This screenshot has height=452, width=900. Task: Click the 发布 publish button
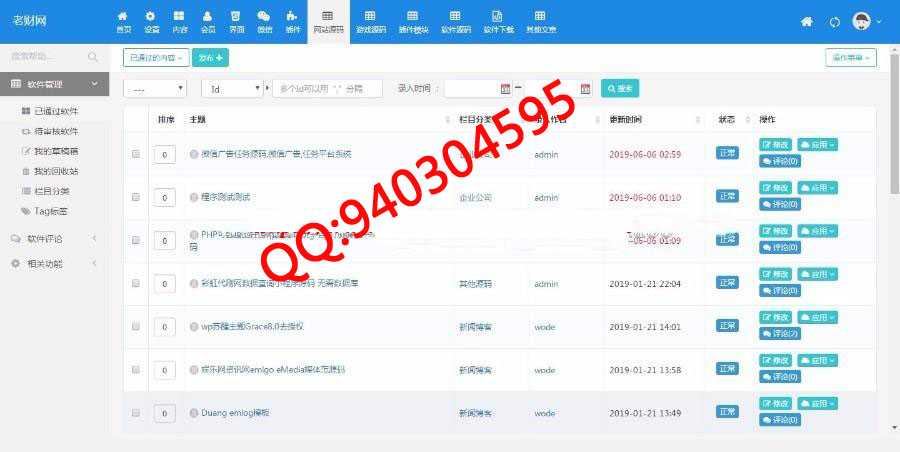pos(217,58)
